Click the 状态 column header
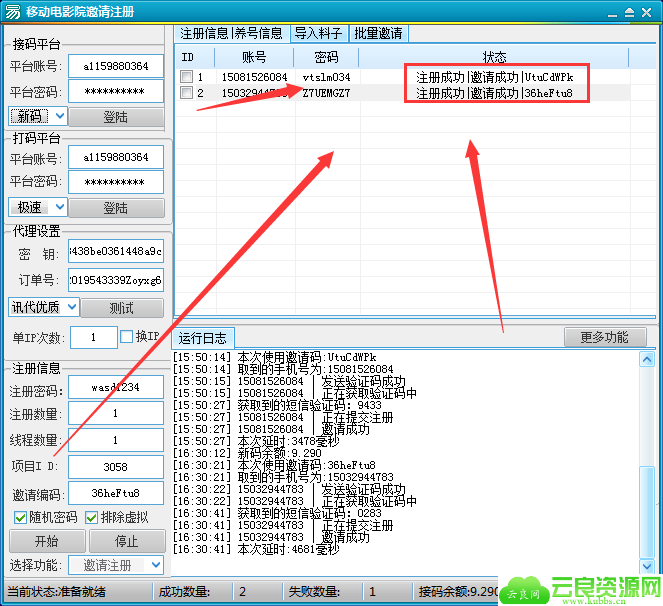The image size is (663, 606). point(494,57)
